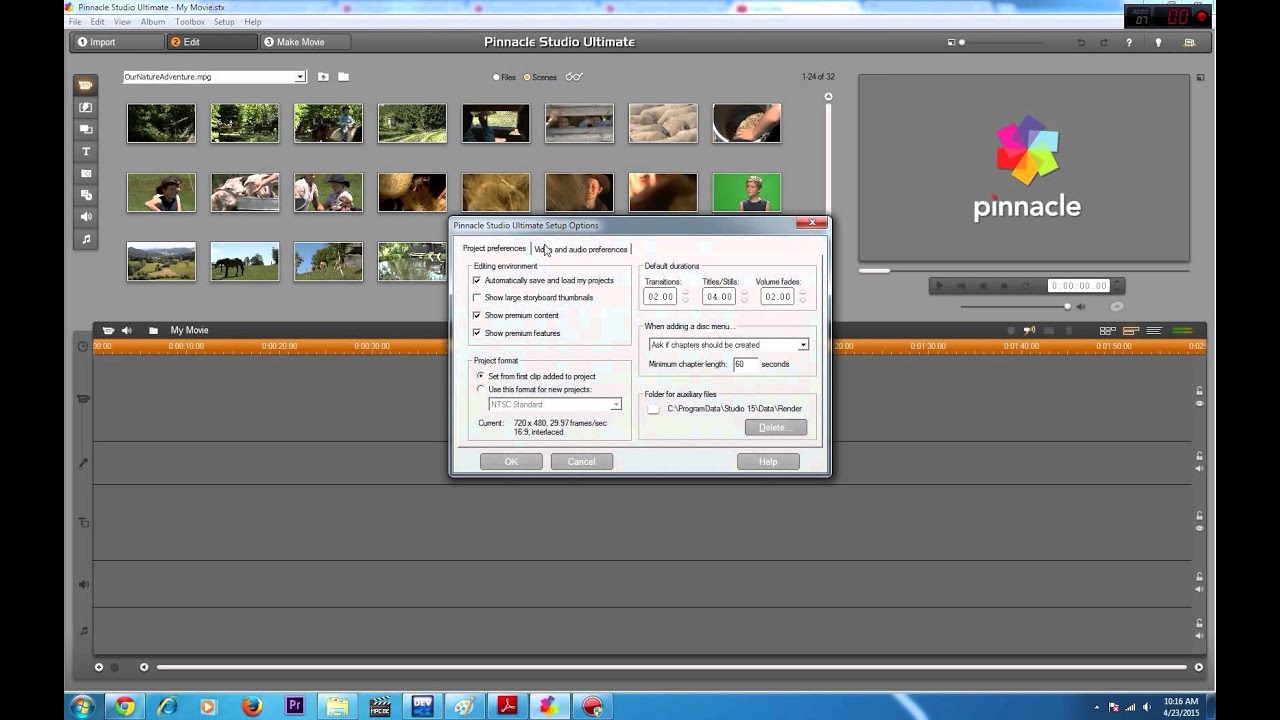Open the video toolbox camera icon on timeline

click(108, 330)
